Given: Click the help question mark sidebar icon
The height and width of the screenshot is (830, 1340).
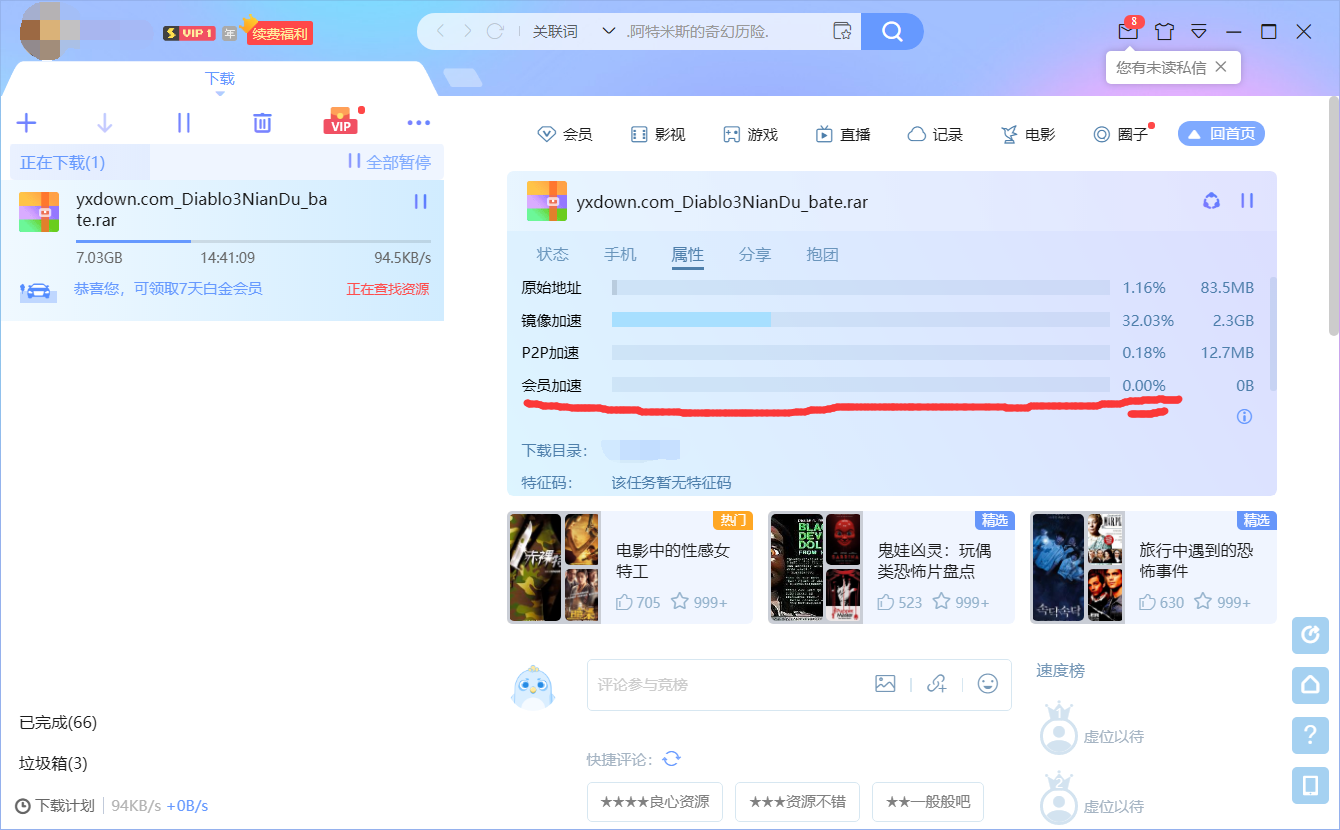Looking at the screenshot, I should point(1310,735).
